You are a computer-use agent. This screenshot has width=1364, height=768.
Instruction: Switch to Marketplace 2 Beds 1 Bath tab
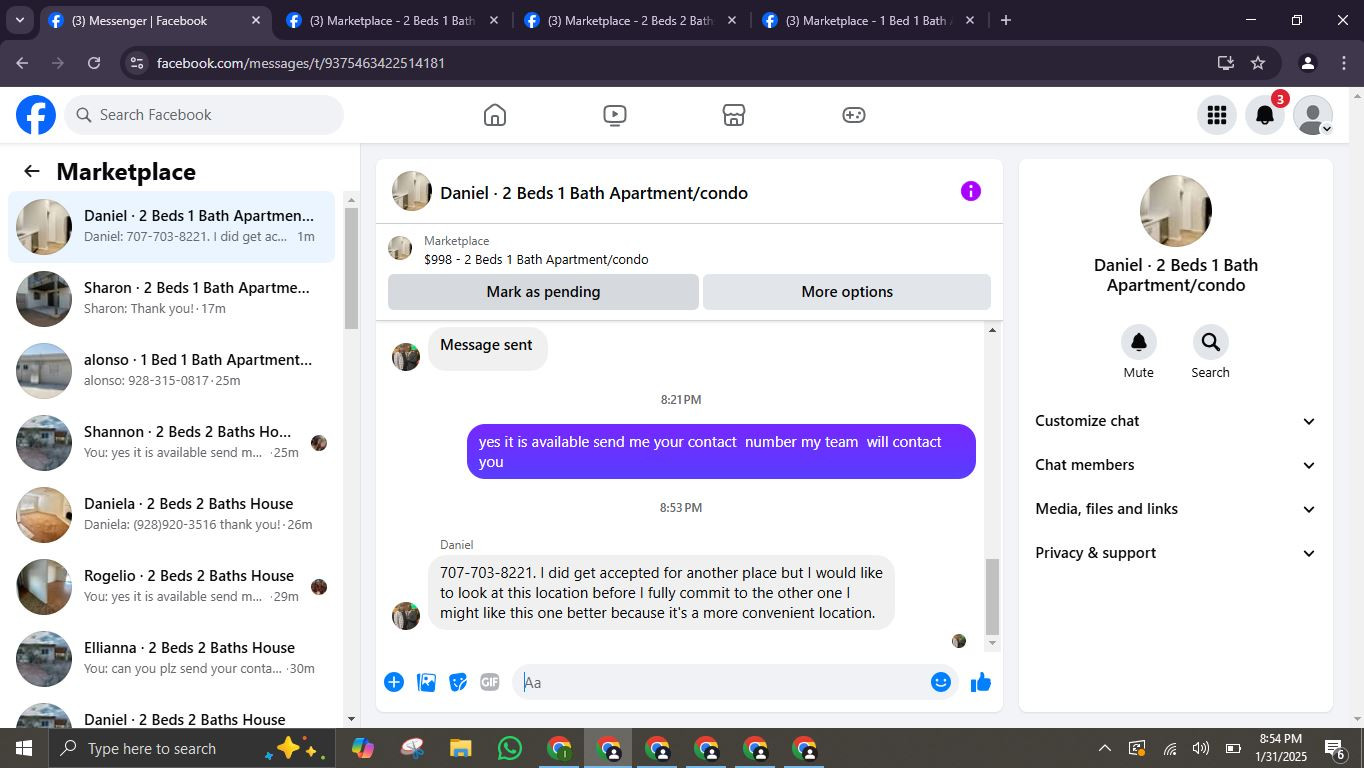click(x=391, y=20)
